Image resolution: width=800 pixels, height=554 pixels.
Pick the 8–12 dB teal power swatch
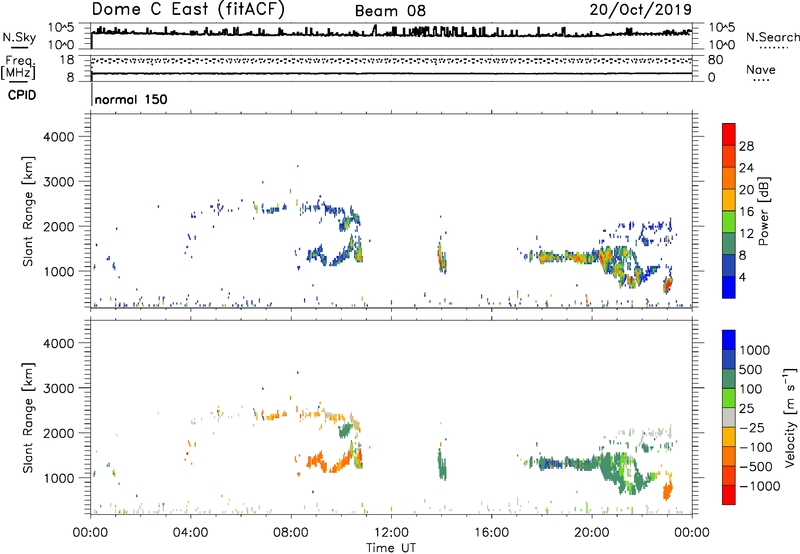coord(729,243)
